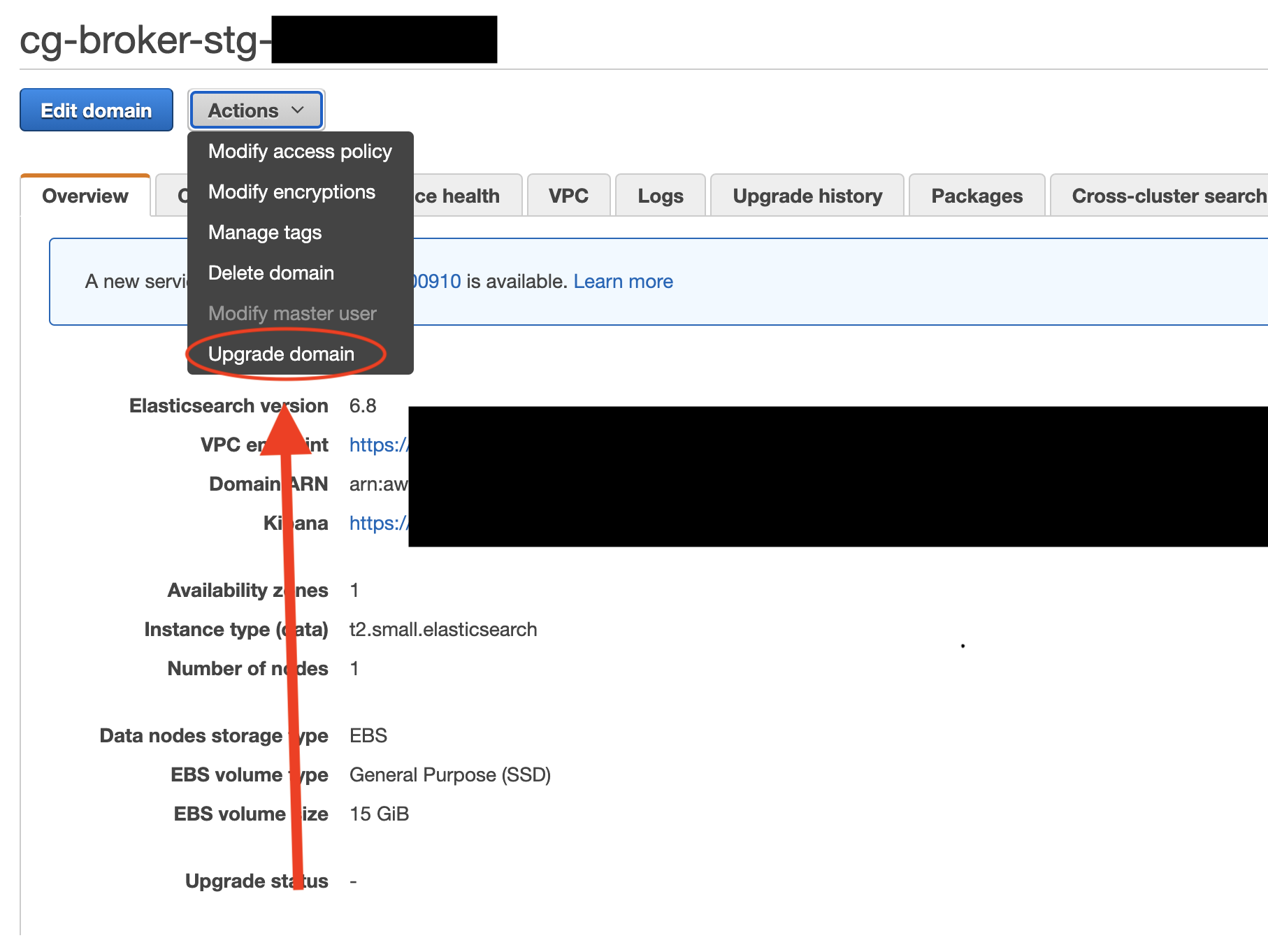Click the Upgrade status dash value
The width and height of the screenshot is (1268, 952).
[x=354, y=881]
